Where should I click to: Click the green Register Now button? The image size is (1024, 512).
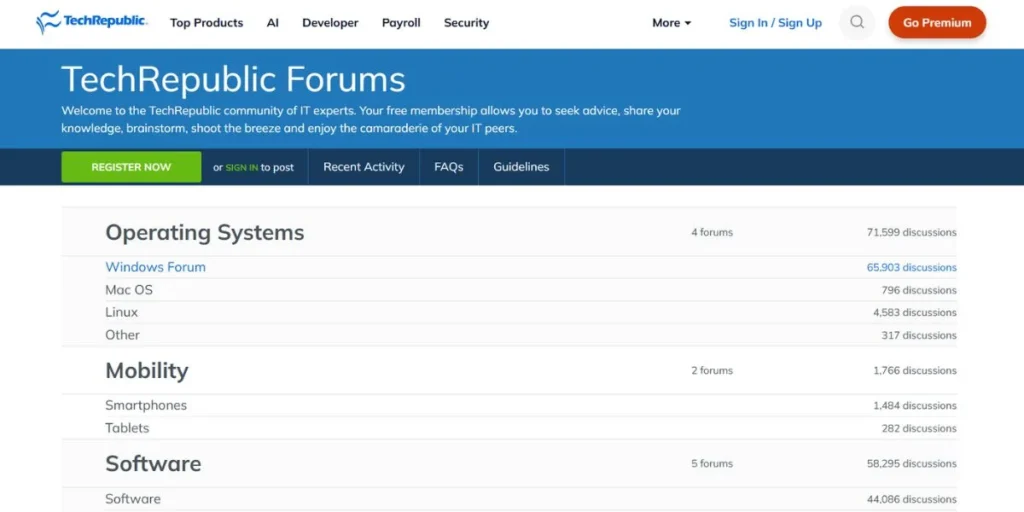[x=131, y=167]
